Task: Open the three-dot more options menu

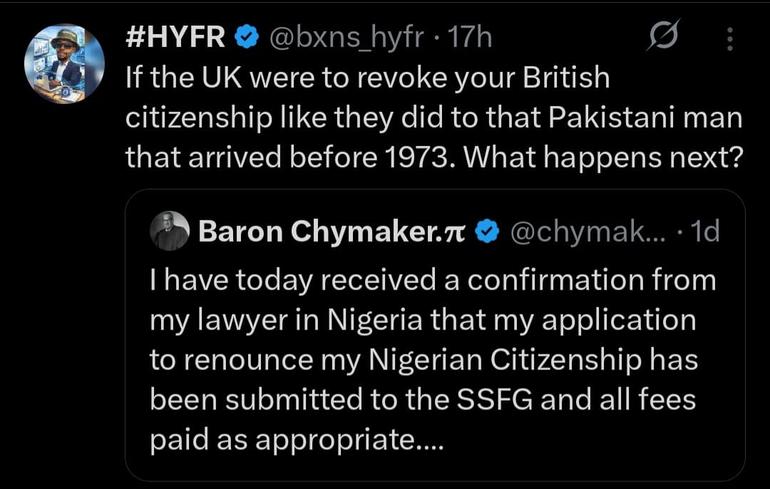Action: pos(730,39)
